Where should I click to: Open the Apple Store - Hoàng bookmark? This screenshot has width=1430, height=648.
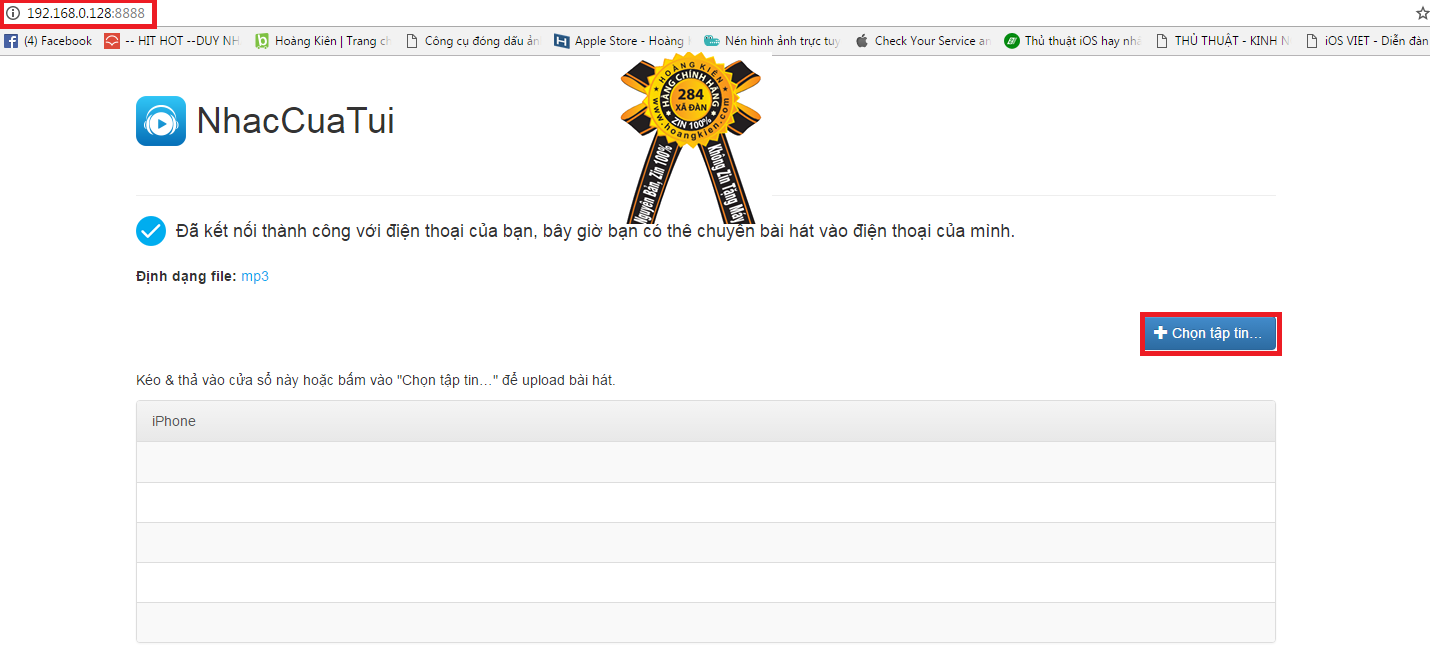(x=621, y=41)
